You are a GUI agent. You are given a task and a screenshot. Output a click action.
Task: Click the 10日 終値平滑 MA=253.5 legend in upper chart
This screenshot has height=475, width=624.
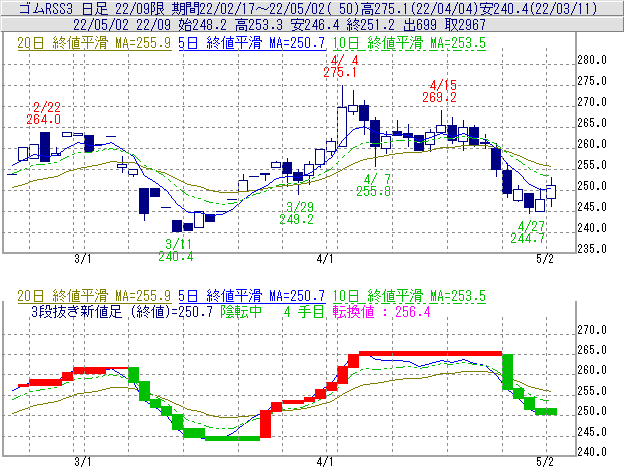[x=410, y=43]
